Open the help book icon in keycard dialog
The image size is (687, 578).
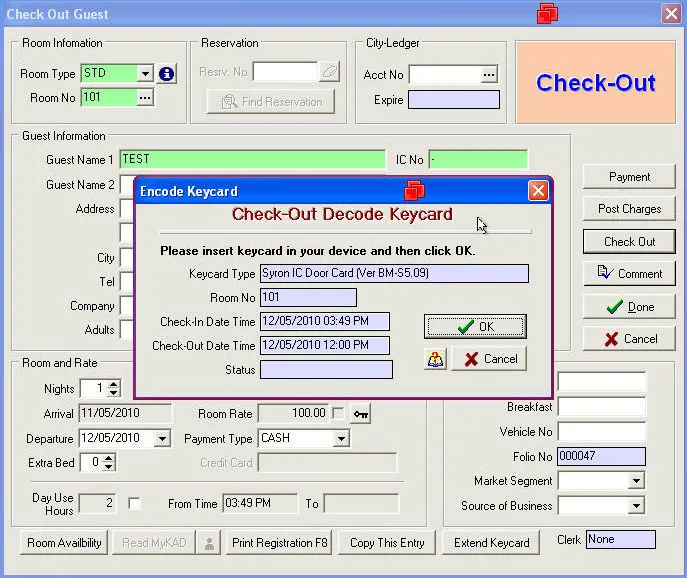(435, 359)
